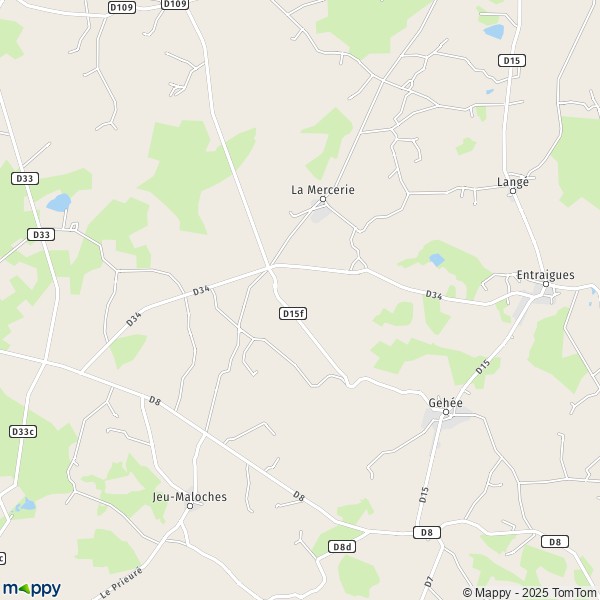Select the D15f road shield
This screenshot has width=600, height=600.
point(293,314)
